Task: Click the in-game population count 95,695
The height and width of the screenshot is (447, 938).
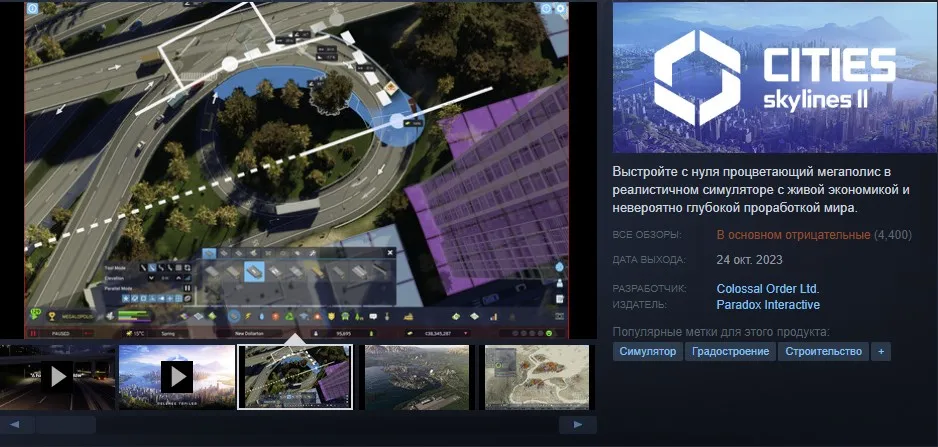Action: click(344, 333)
